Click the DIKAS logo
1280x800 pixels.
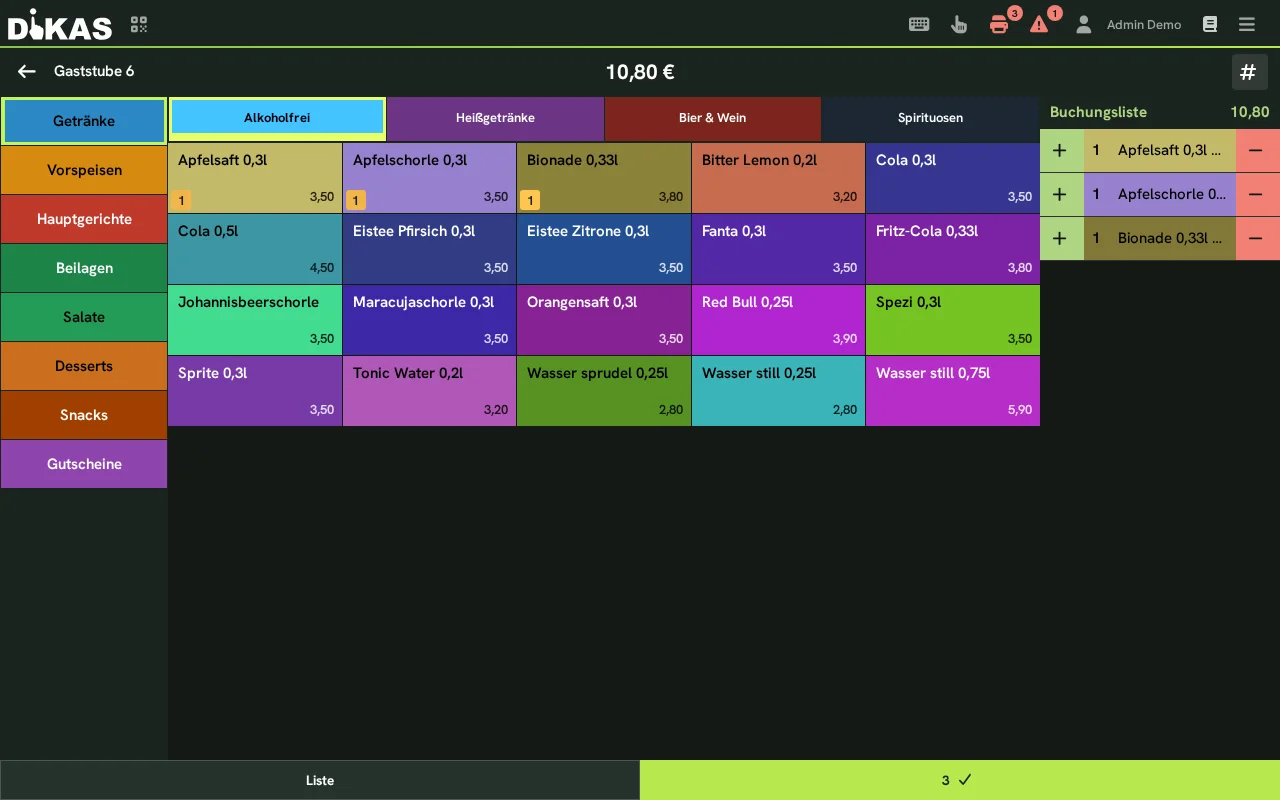(x=60, y=24)
